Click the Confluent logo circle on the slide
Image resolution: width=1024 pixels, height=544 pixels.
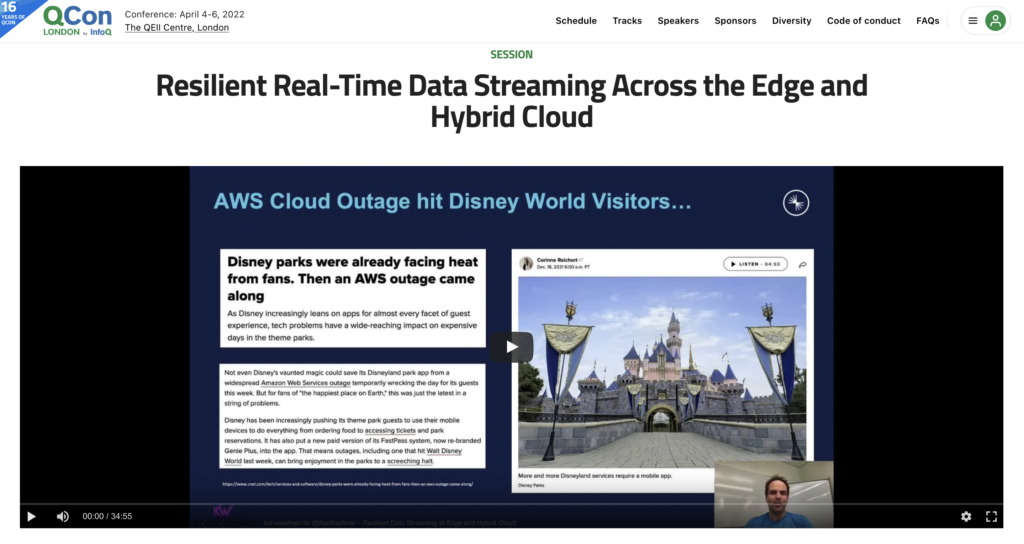tap(796, 202)
